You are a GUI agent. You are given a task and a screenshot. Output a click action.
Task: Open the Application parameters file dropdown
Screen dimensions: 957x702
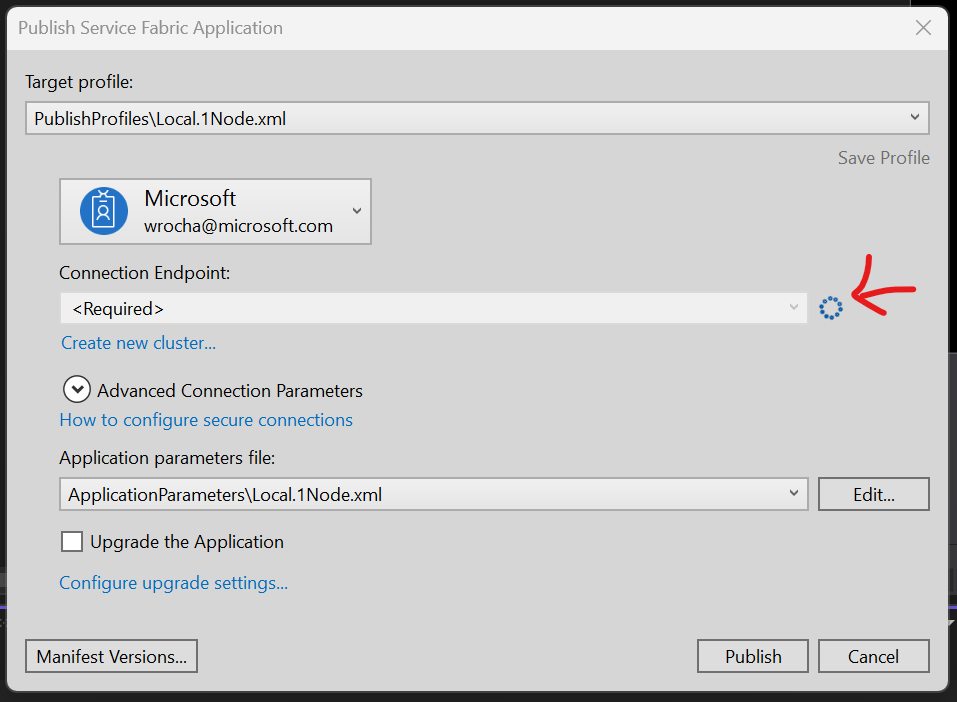point(434,494)
